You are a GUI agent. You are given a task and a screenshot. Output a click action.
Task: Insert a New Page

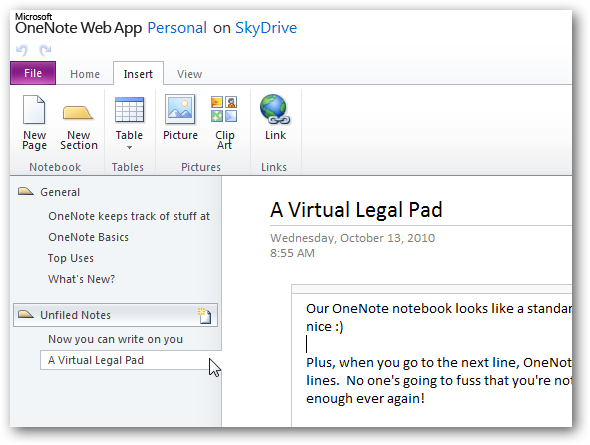point(34,123)
